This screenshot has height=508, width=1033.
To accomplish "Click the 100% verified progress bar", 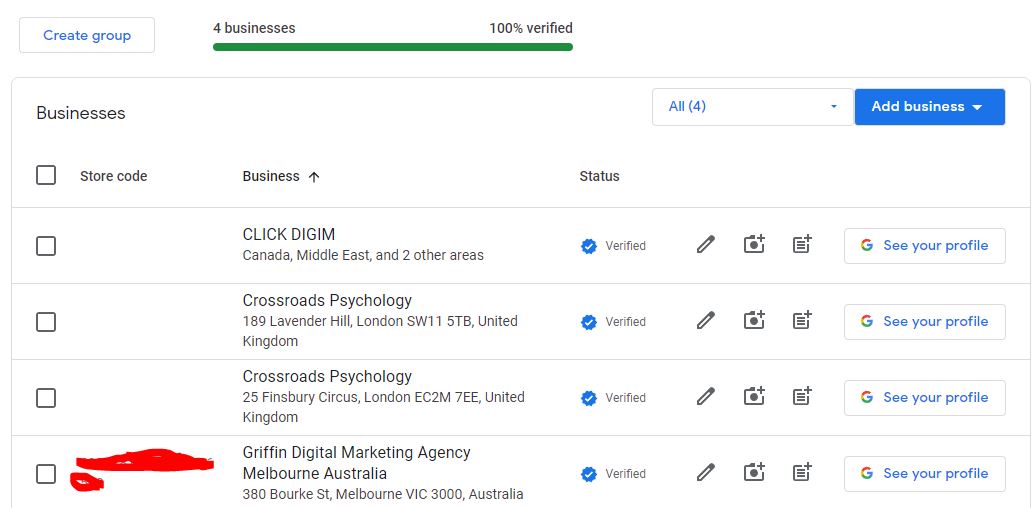I will coord(393,46).
